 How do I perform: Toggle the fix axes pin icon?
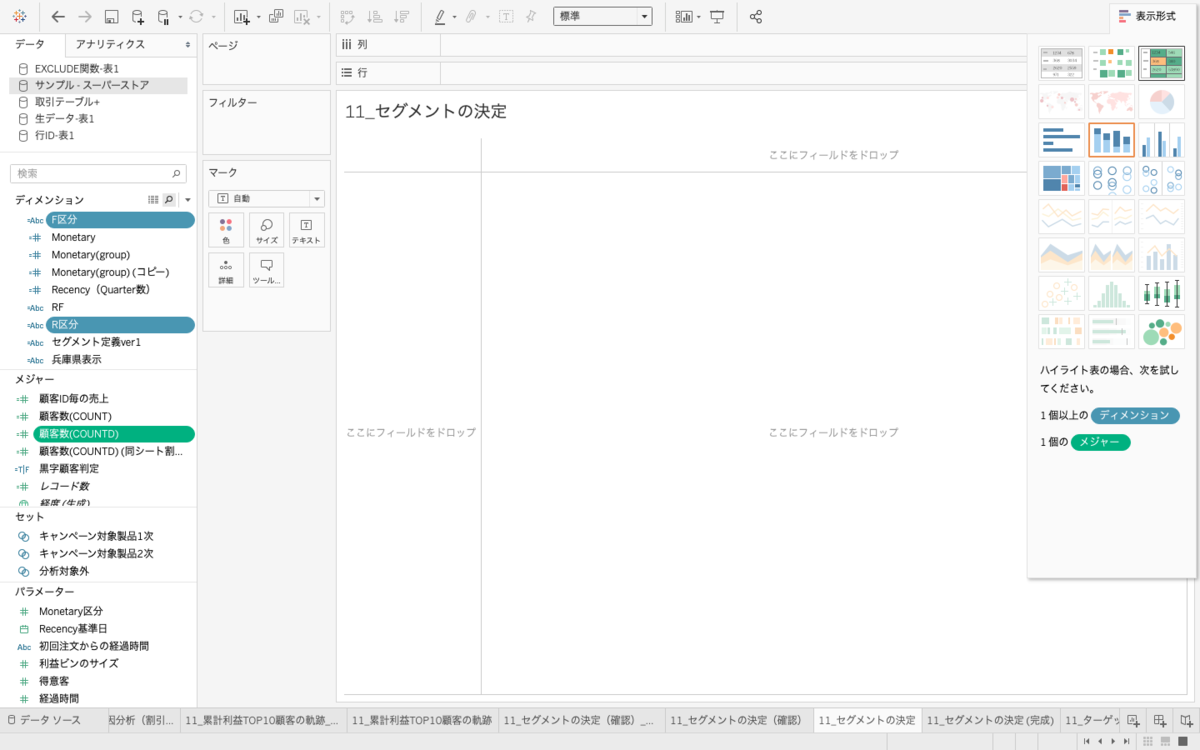[x=531, y=16]
